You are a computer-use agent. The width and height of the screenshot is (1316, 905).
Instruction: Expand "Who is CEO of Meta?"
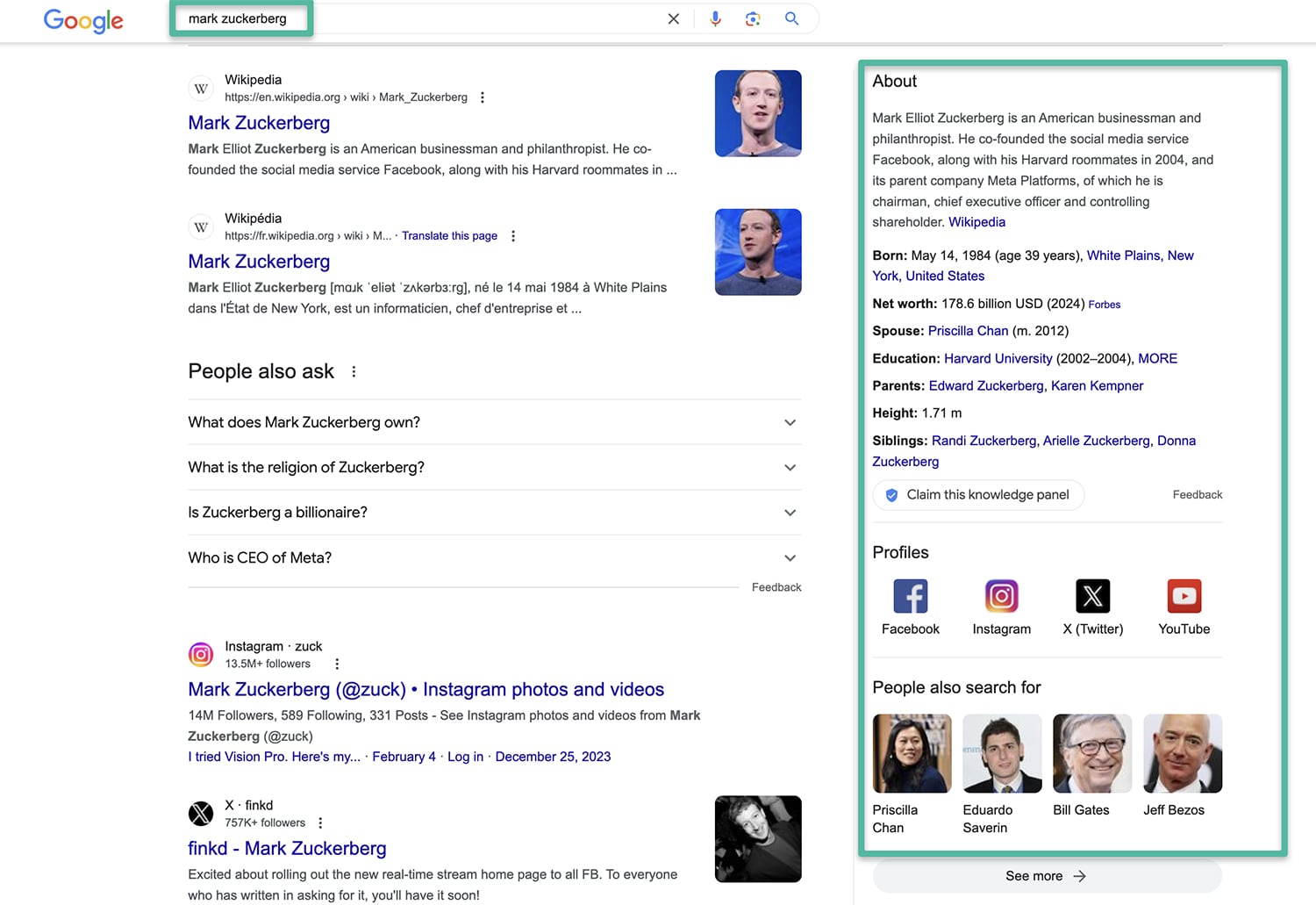point(494,558)
